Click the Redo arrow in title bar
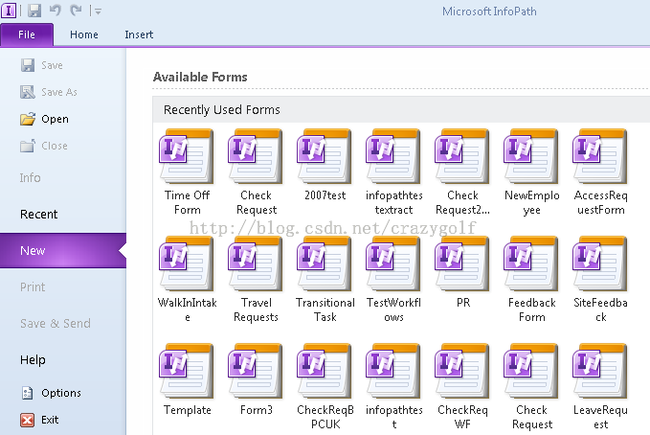Image resolution: width=650 pixels, height=435 pixels. [x=76, y=10]
